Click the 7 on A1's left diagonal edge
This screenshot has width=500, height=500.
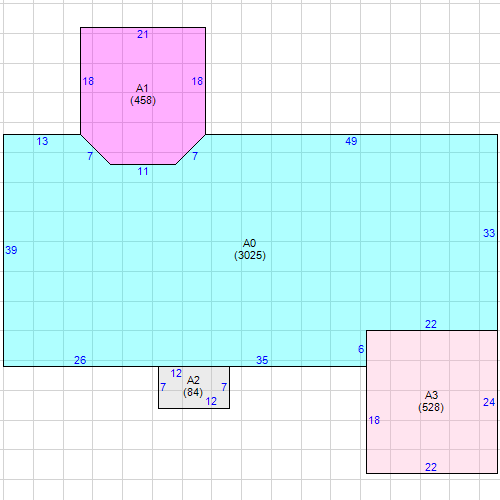[x=90, y=156]
